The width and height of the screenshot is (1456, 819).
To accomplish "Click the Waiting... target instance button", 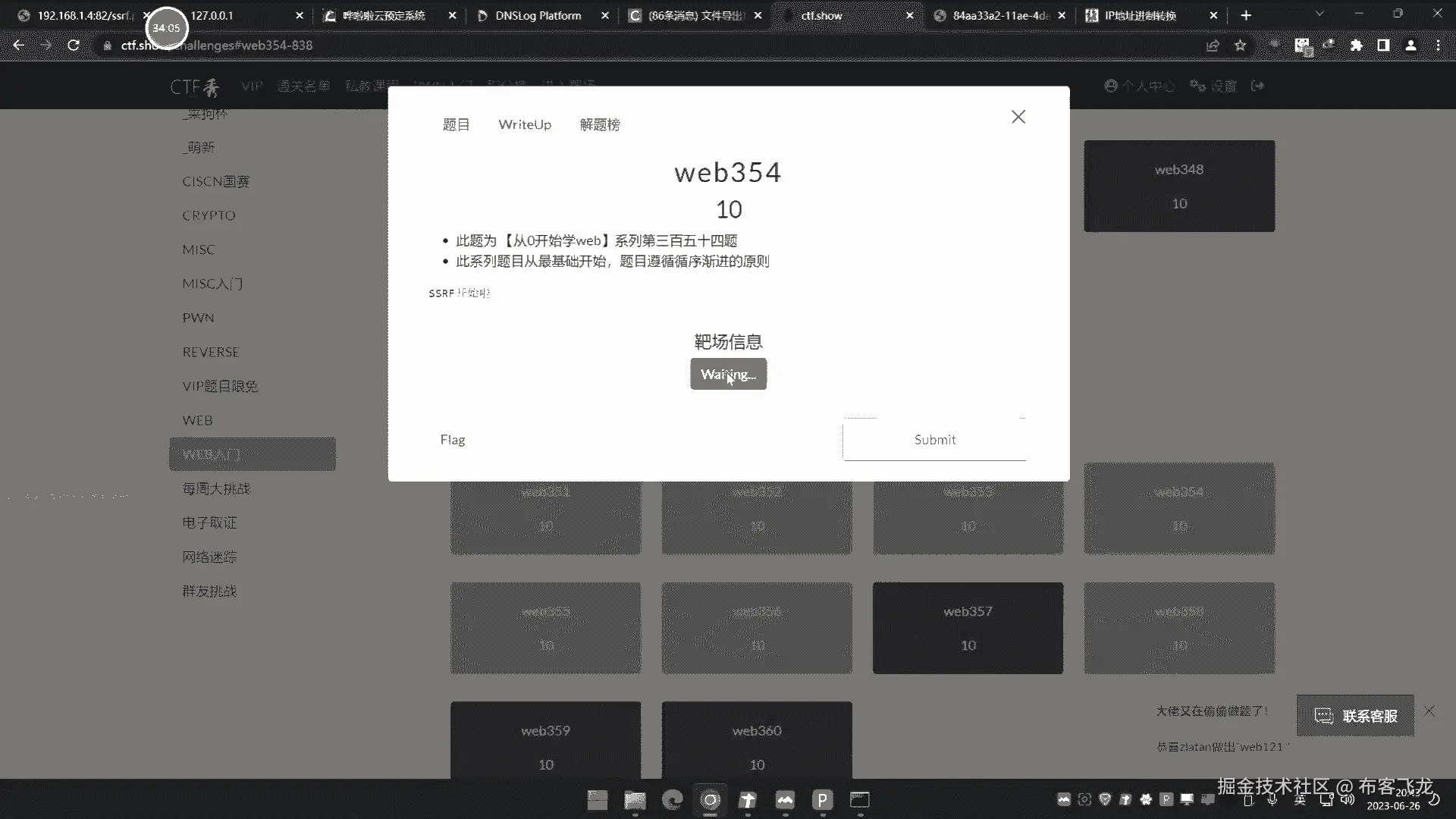I will coord(728,374).
